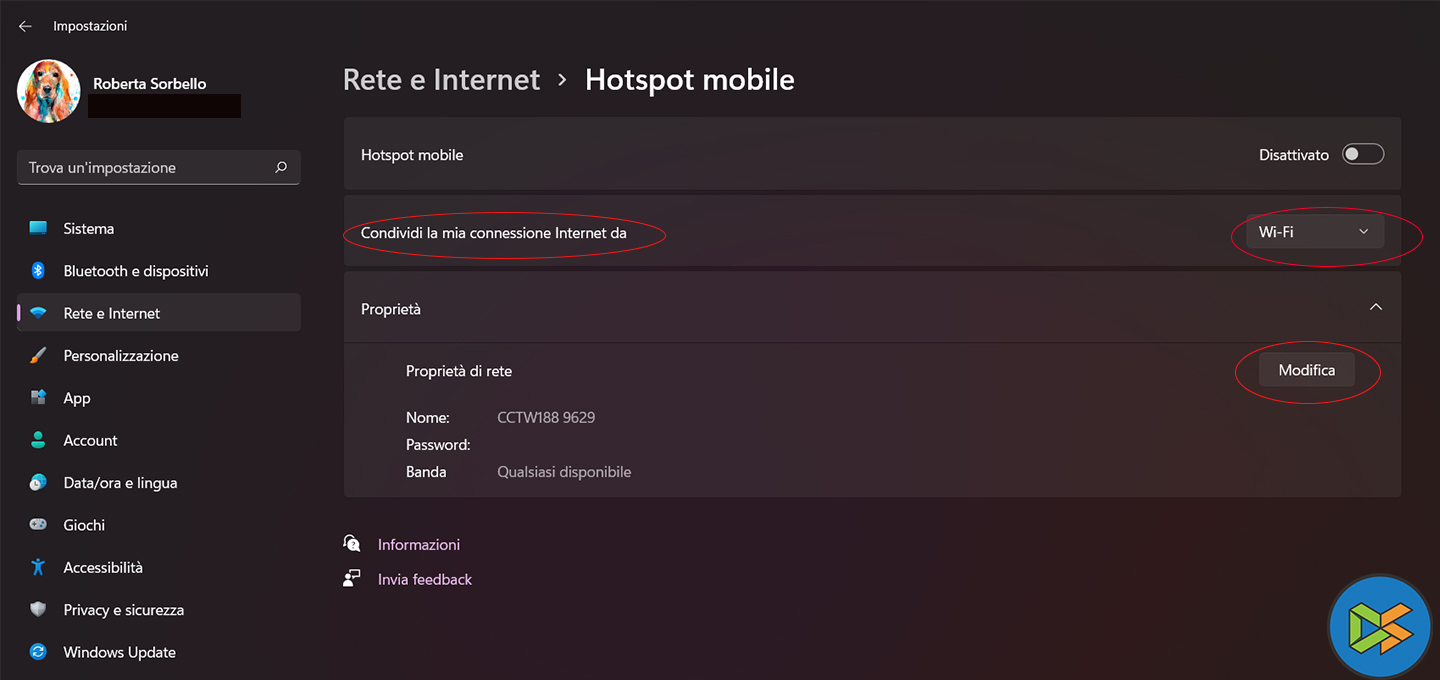Click the App grid icon
Screen dimensions: 1440x680
(x=38, y=398)
